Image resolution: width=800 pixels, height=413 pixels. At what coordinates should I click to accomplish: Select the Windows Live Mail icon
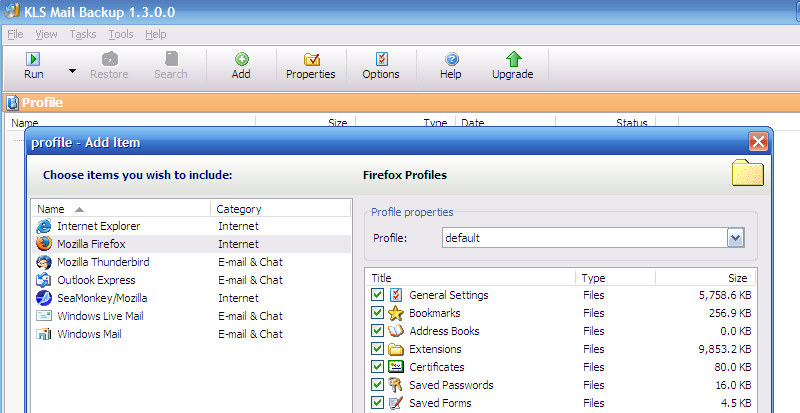coord(44,316)
